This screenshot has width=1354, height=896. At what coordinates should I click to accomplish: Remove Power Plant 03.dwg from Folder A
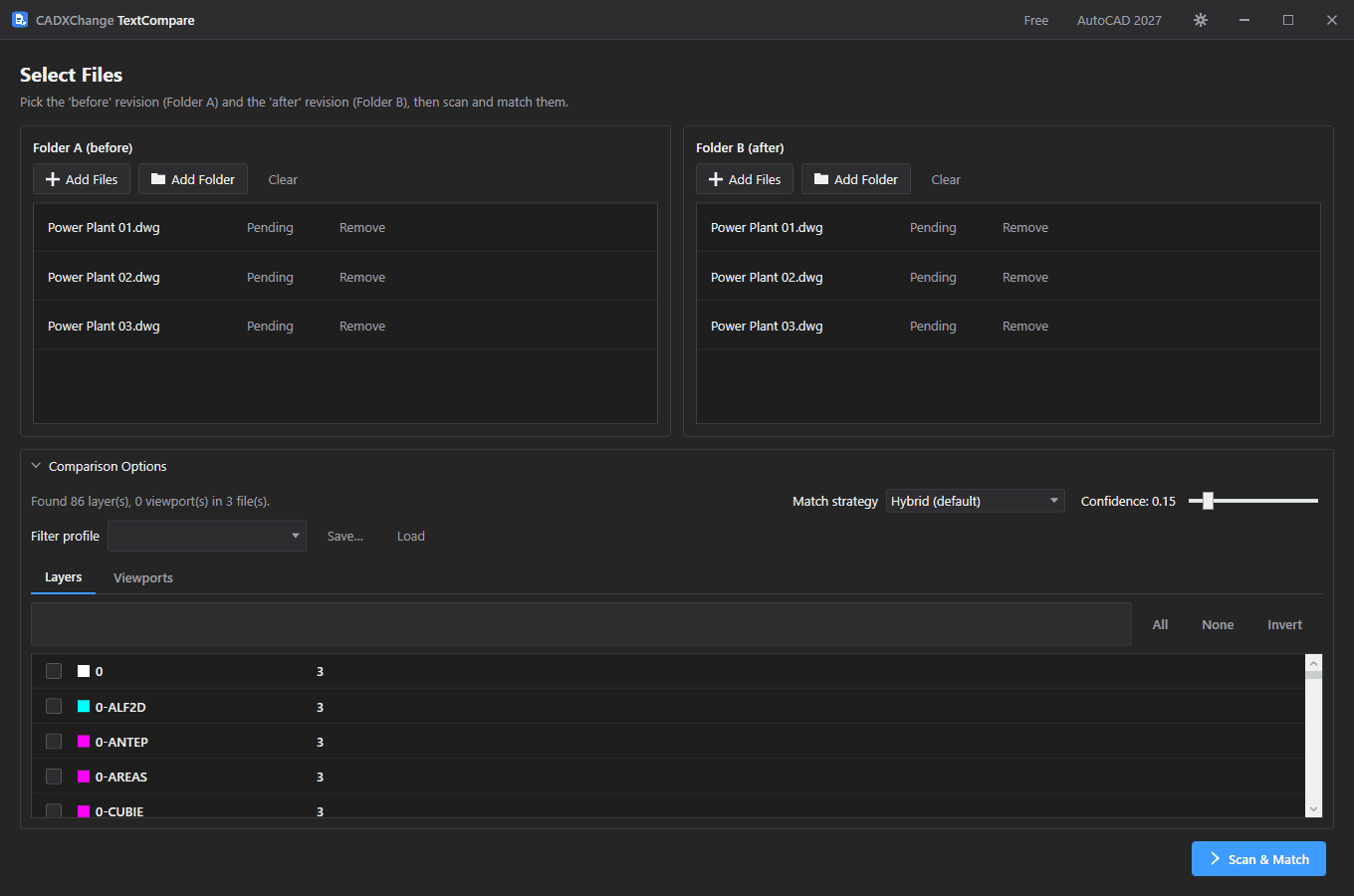(362, 327)
